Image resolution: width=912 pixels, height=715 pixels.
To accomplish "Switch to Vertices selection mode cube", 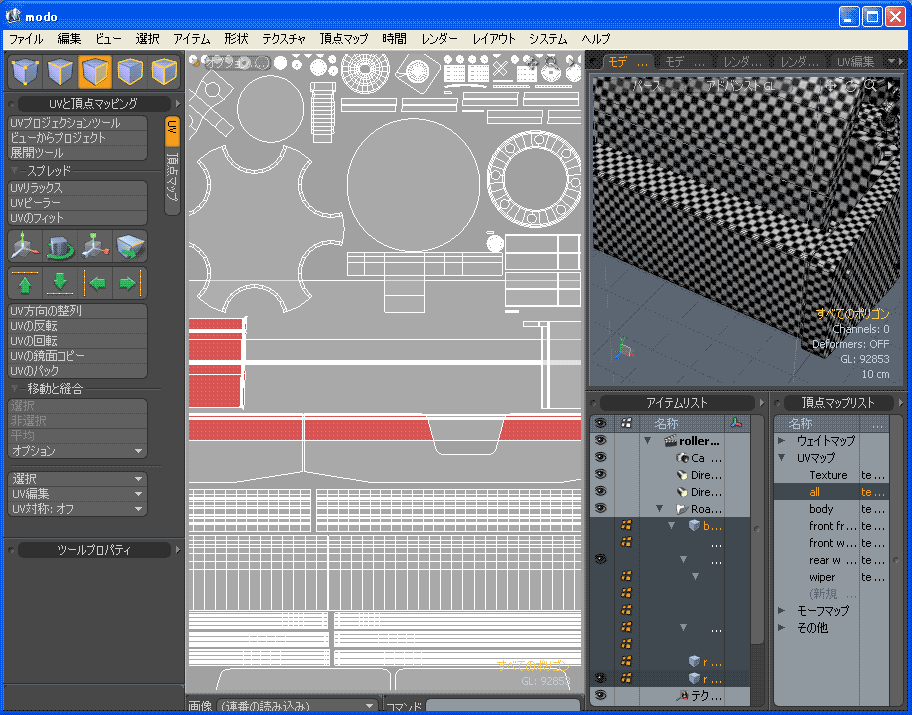I will click(x=25, y=72).
